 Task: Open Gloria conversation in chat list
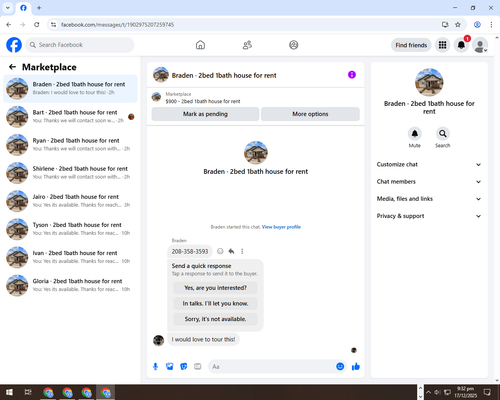[x=70, y=285]
